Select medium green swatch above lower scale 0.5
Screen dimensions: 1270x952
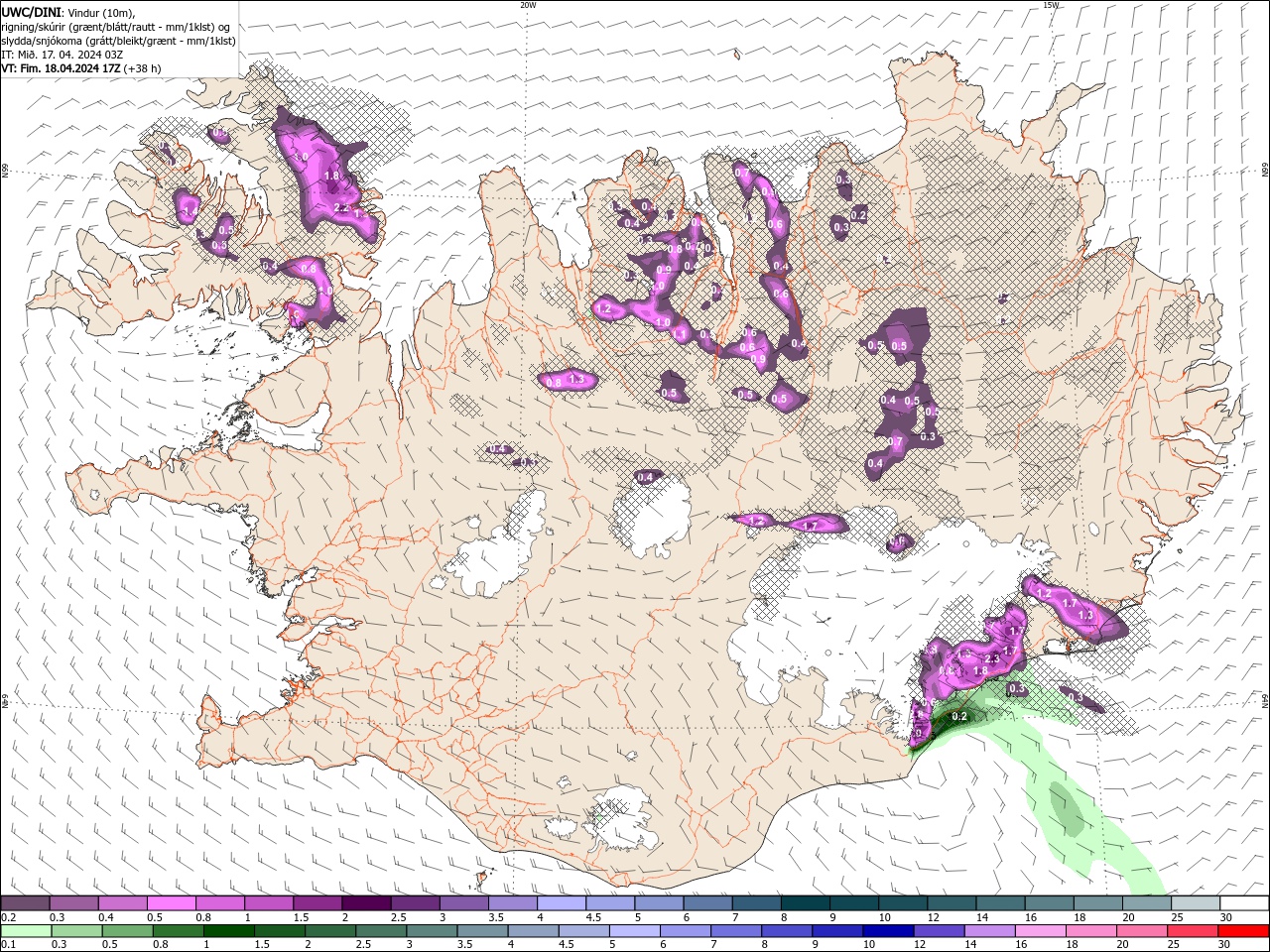[x=127, y=931]
